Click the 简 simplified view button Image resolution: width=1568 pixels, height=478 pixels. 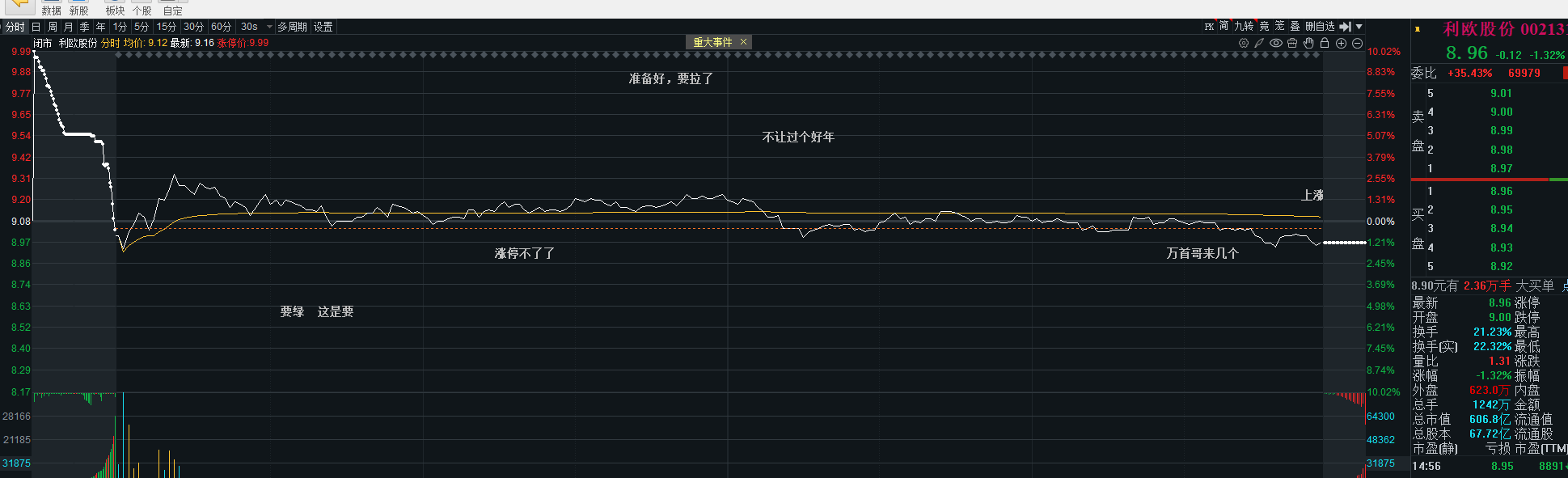pos(1224,27)
